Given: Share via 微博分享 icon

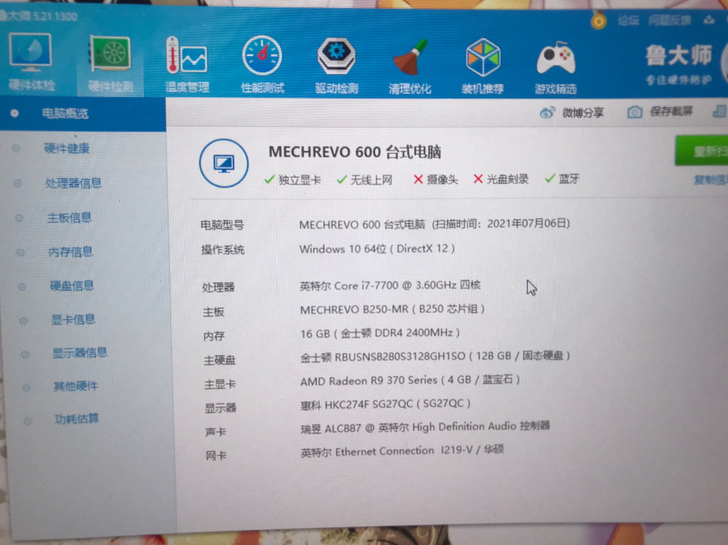Looking at the screenshot, I should point(572,112).
